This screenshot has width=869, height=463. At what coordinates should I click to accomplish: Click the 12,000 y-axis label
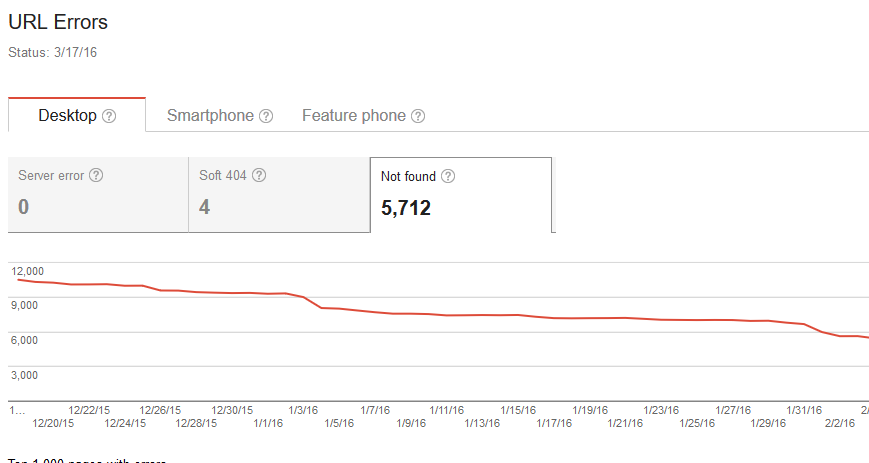click(29, 271)
